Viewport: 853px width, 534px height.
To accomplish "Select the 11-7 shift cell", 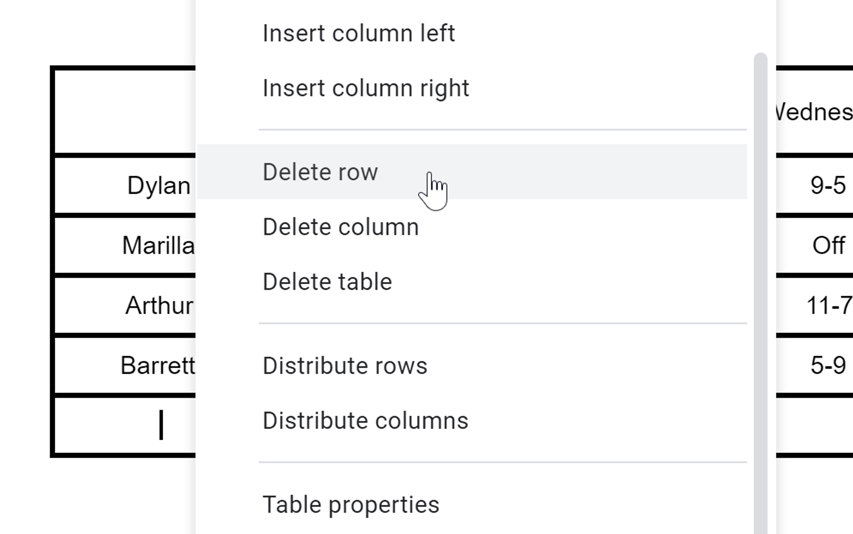I will 828,306.
